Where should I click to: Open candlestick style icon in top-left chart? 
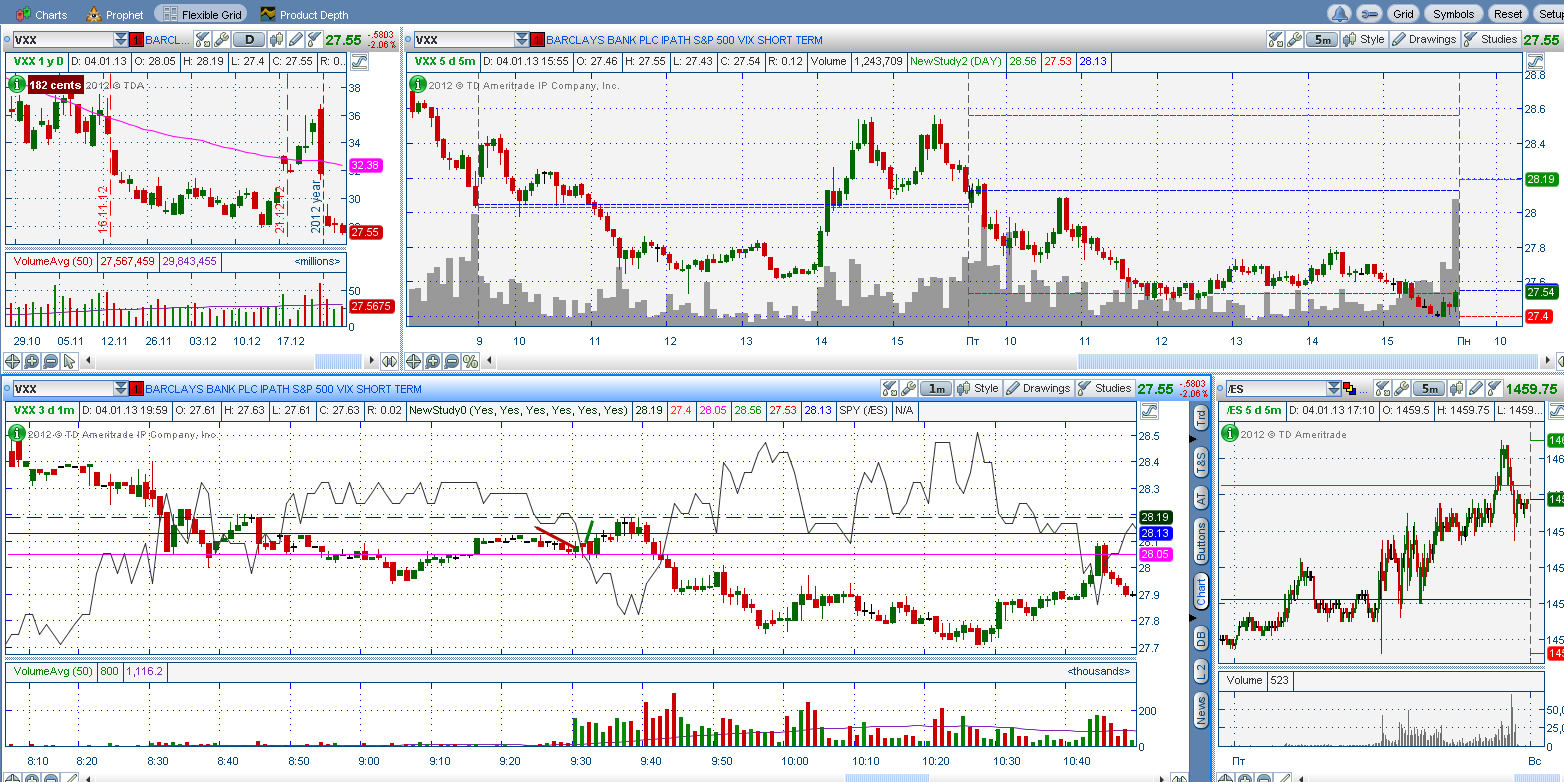pos(277,40)
